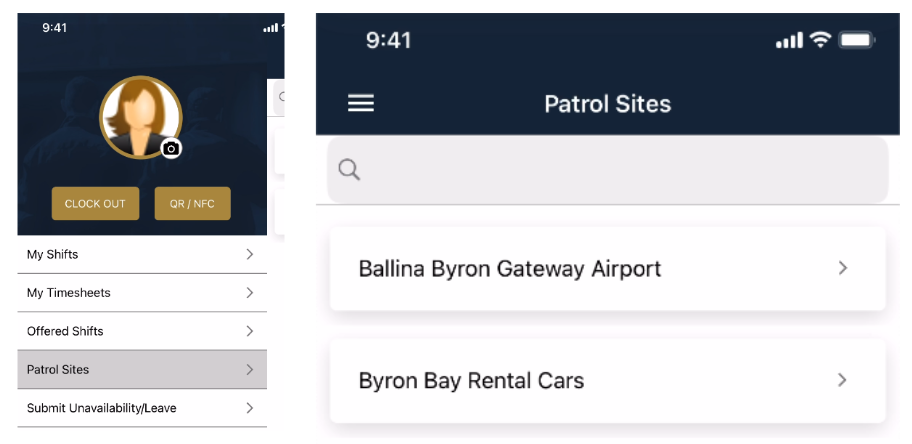This screenshot has width=912, height=444.
Task: Click the search magnifier icon in Patrol Sites
Action: [x=349, y=170]
